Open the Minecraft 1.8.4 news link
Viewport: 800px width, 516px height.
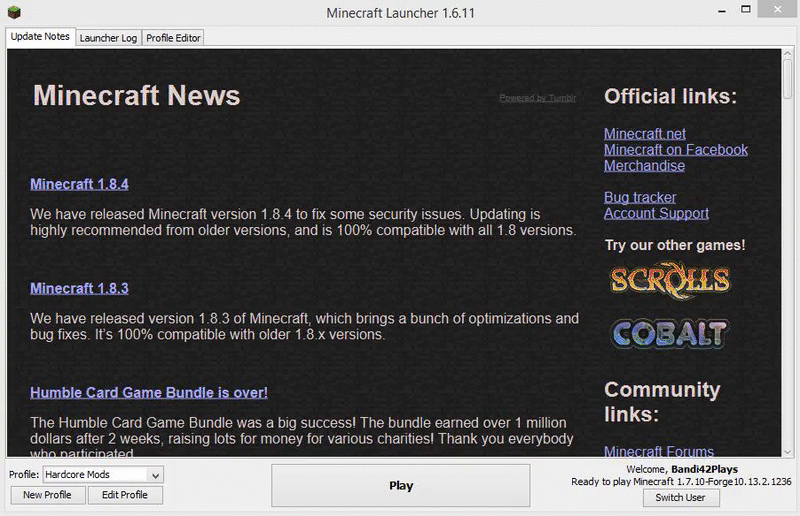coord(79,184)
